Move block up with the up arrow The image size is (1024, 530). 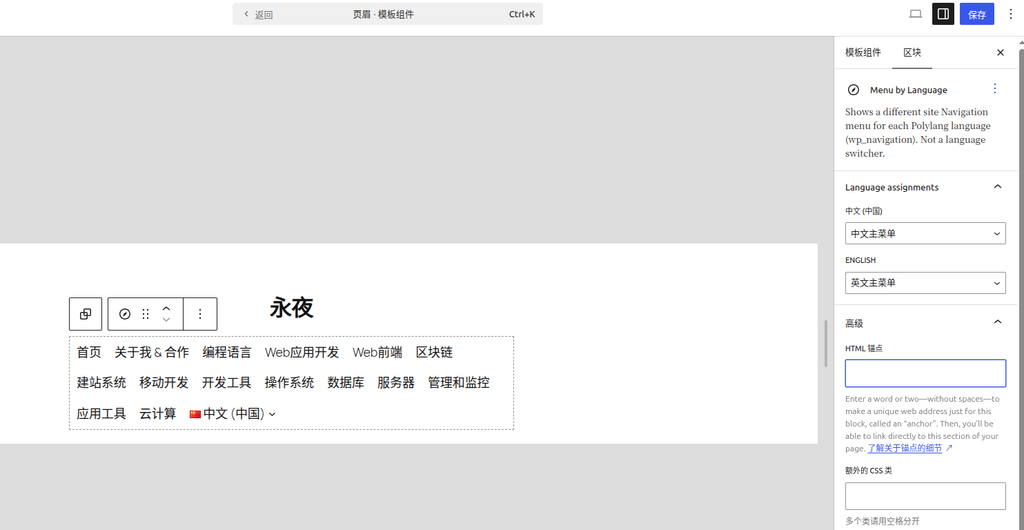(167, 308)
